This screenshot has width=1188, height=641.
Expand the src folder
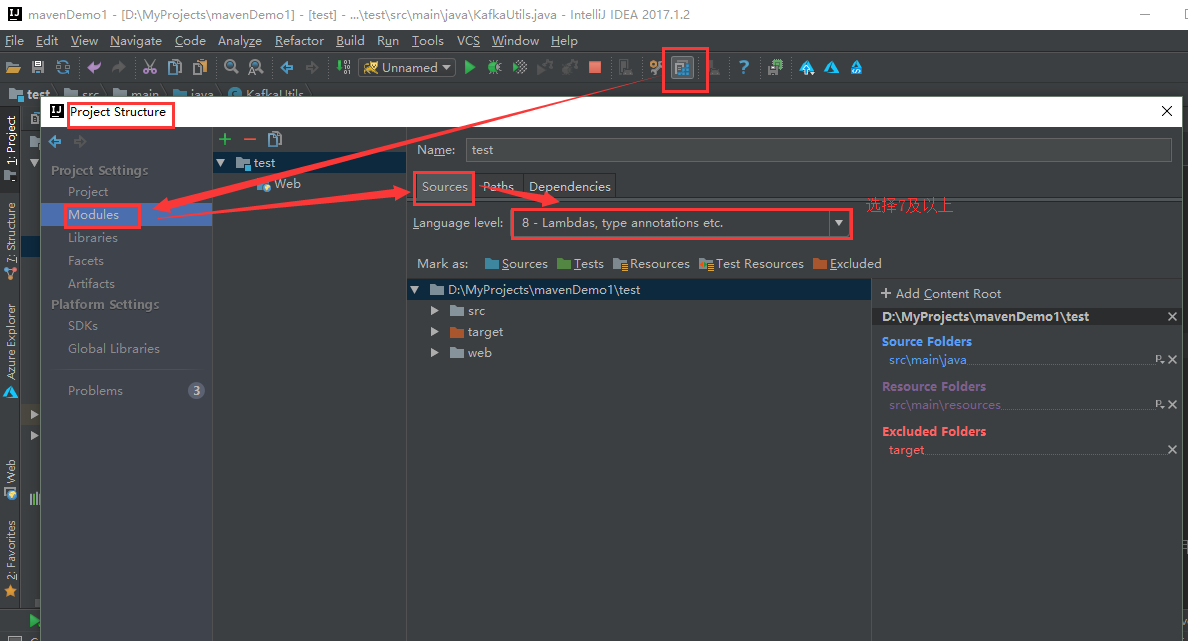tap(434, 311)
